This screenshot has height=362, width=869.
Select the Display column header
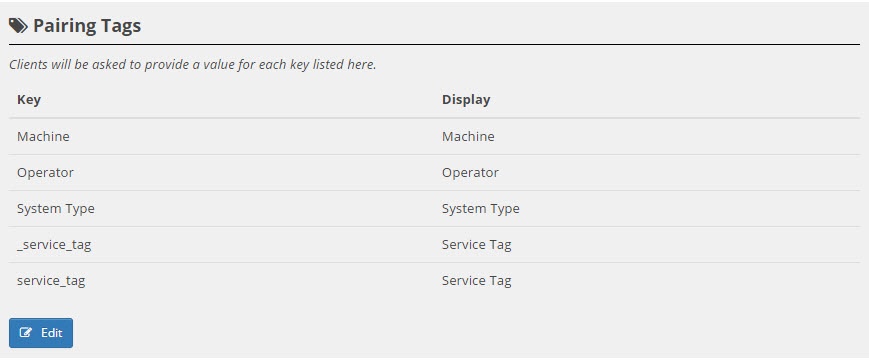coord(466,100)
